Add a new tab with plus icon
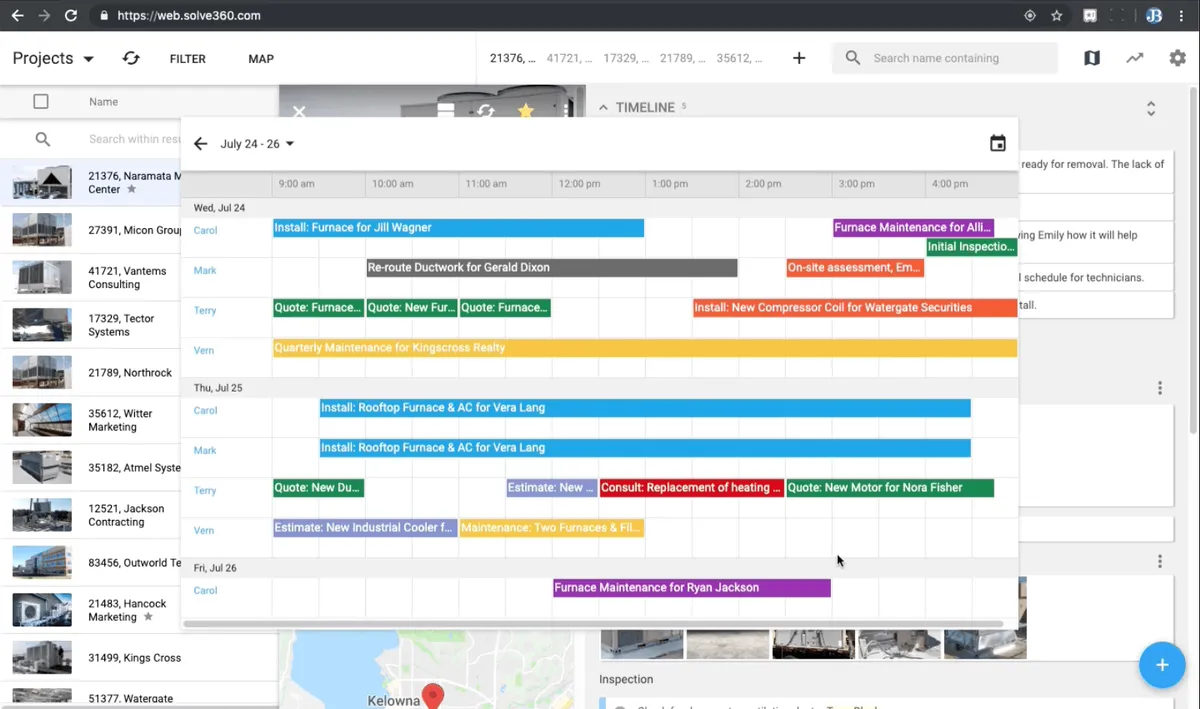 pyautogui.click(x=799, y=58)
